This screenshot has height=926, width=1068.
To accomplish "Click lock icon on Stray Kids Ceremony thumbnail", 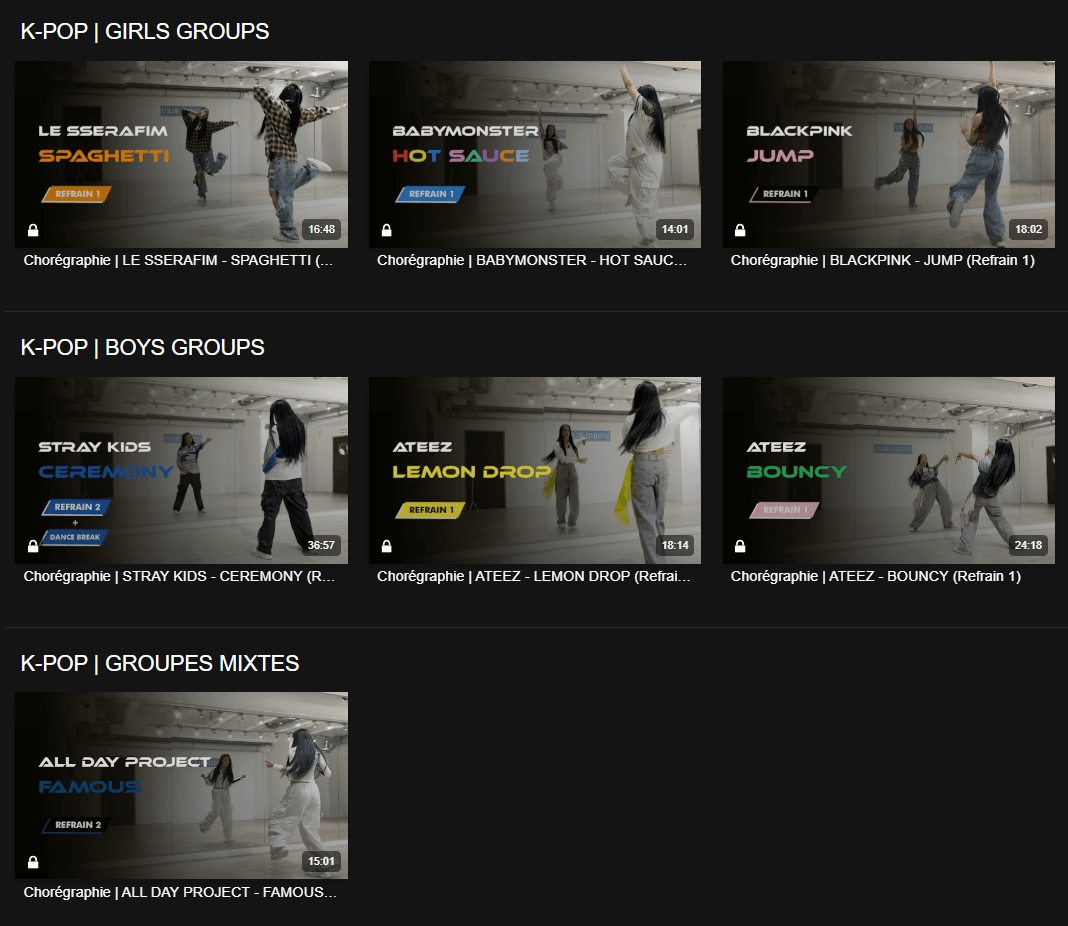I will coord(33,547).
